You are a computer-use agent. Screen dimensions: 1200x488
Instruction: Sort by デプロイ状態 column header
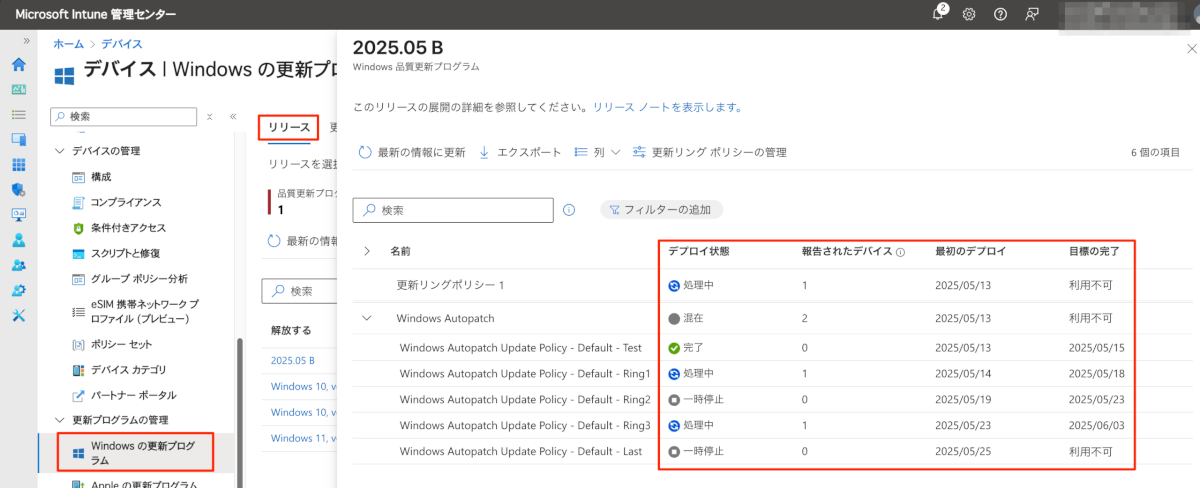(x=698, y=251)
